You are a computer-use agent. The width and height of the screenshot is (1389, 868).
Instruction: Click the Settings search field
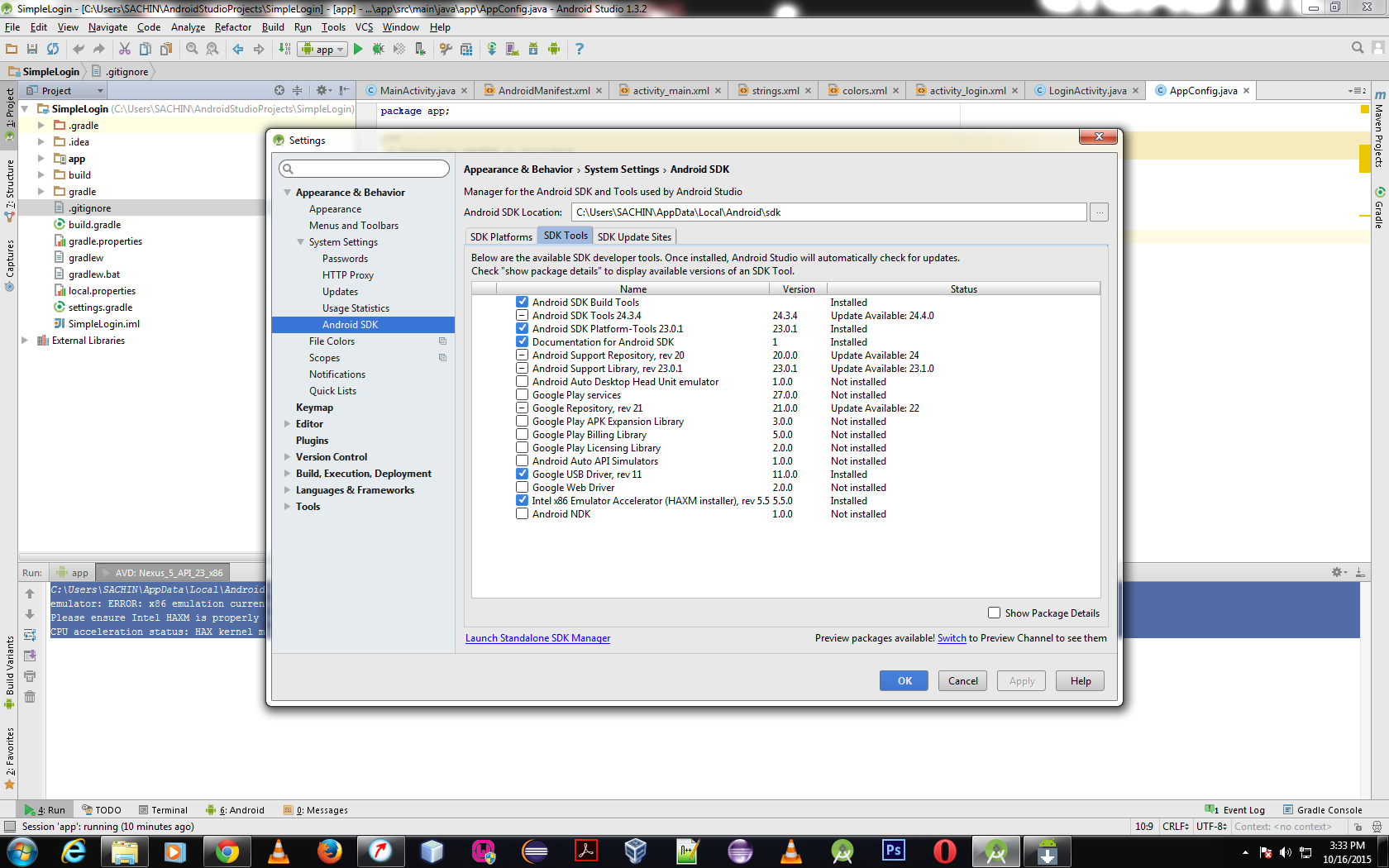click(365, 169)
